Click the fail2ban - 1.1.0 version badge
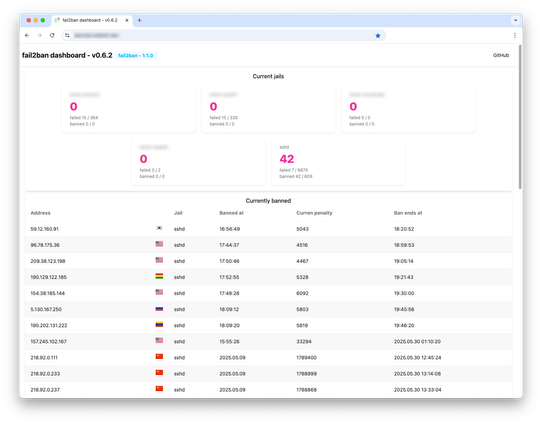 click(136, 55)
